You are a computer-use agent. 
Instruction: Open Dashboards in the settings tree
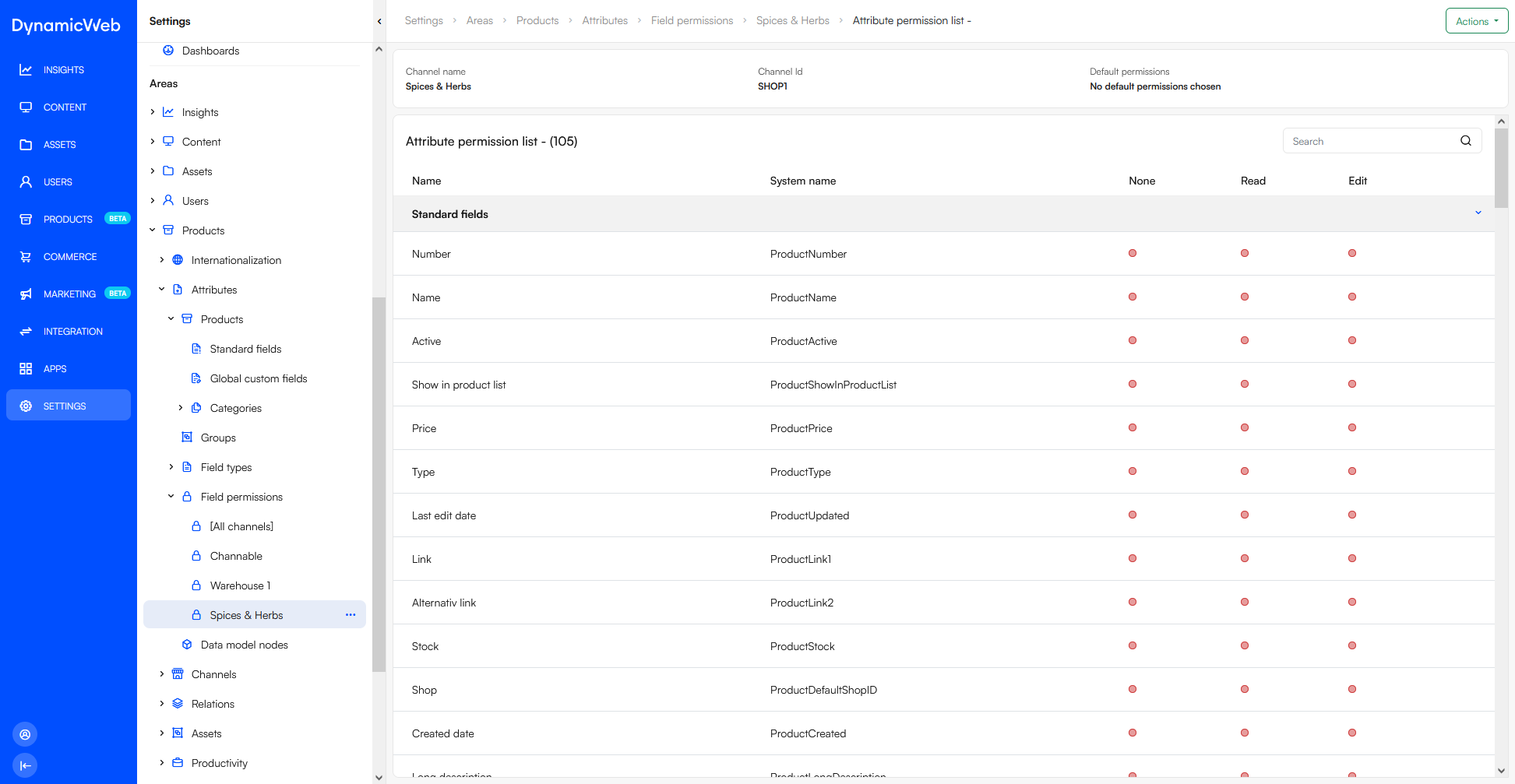(x=210, y=51)
